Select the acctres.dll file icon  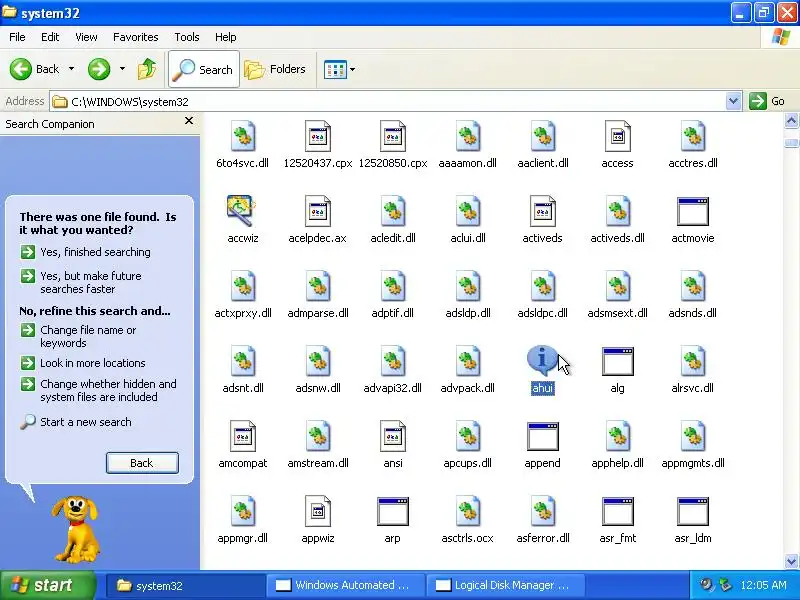693,136
